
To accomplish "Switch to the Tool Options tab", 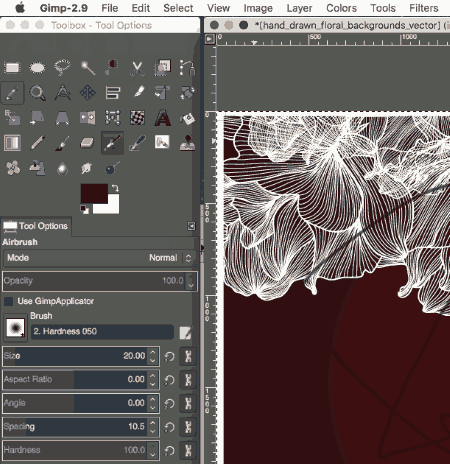I will pos(36,226).
